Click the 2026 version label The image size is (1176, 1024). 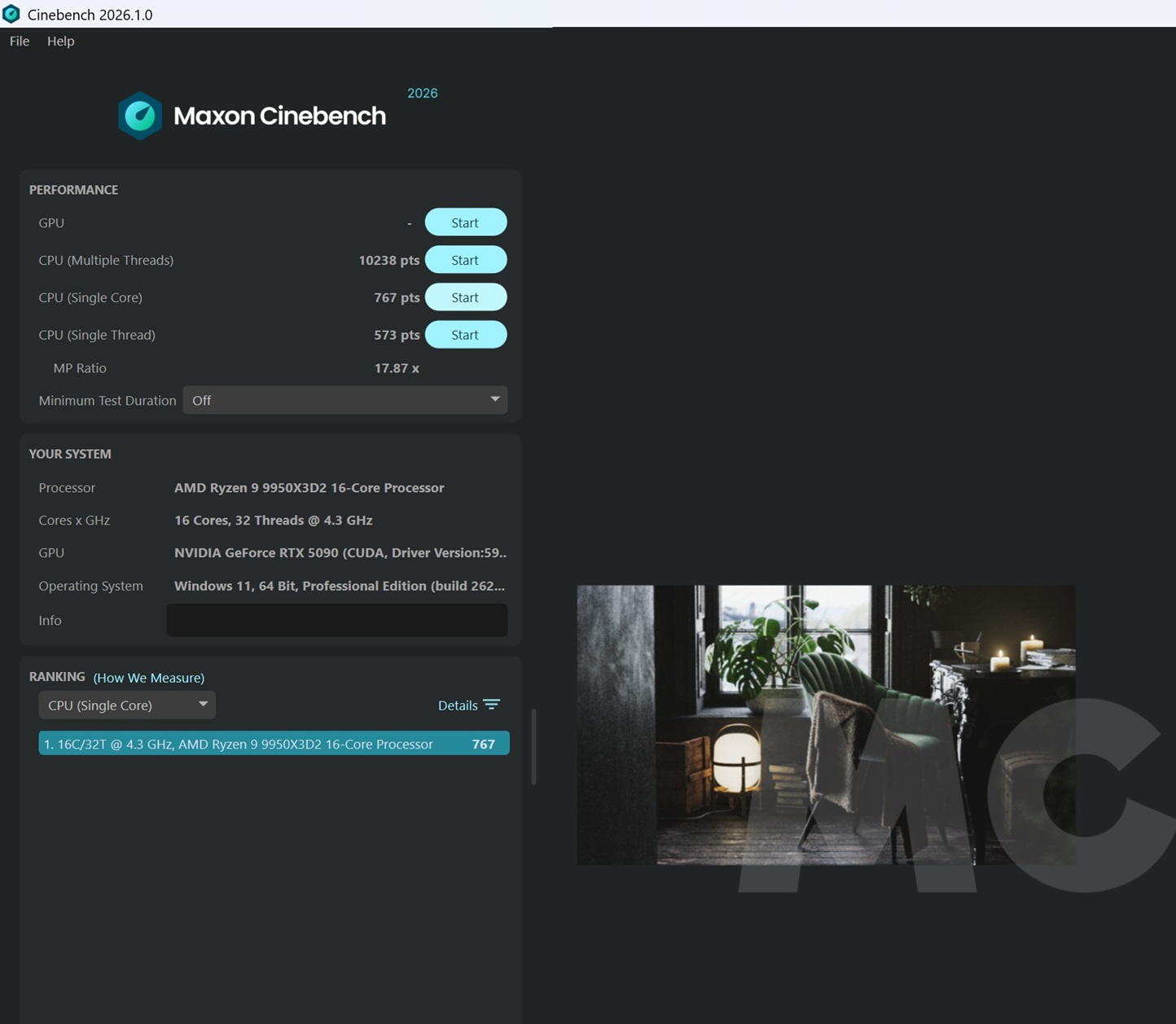tap(422, 93)
